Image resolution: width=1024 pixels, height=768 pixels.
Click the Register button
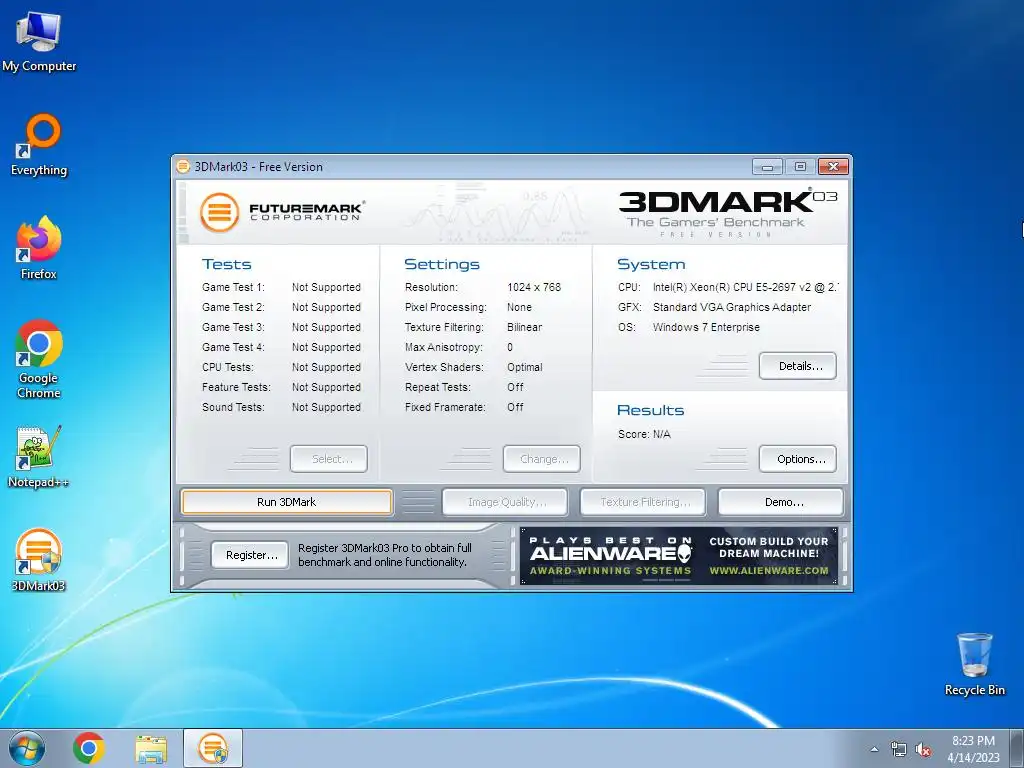(x=250, y=555)
